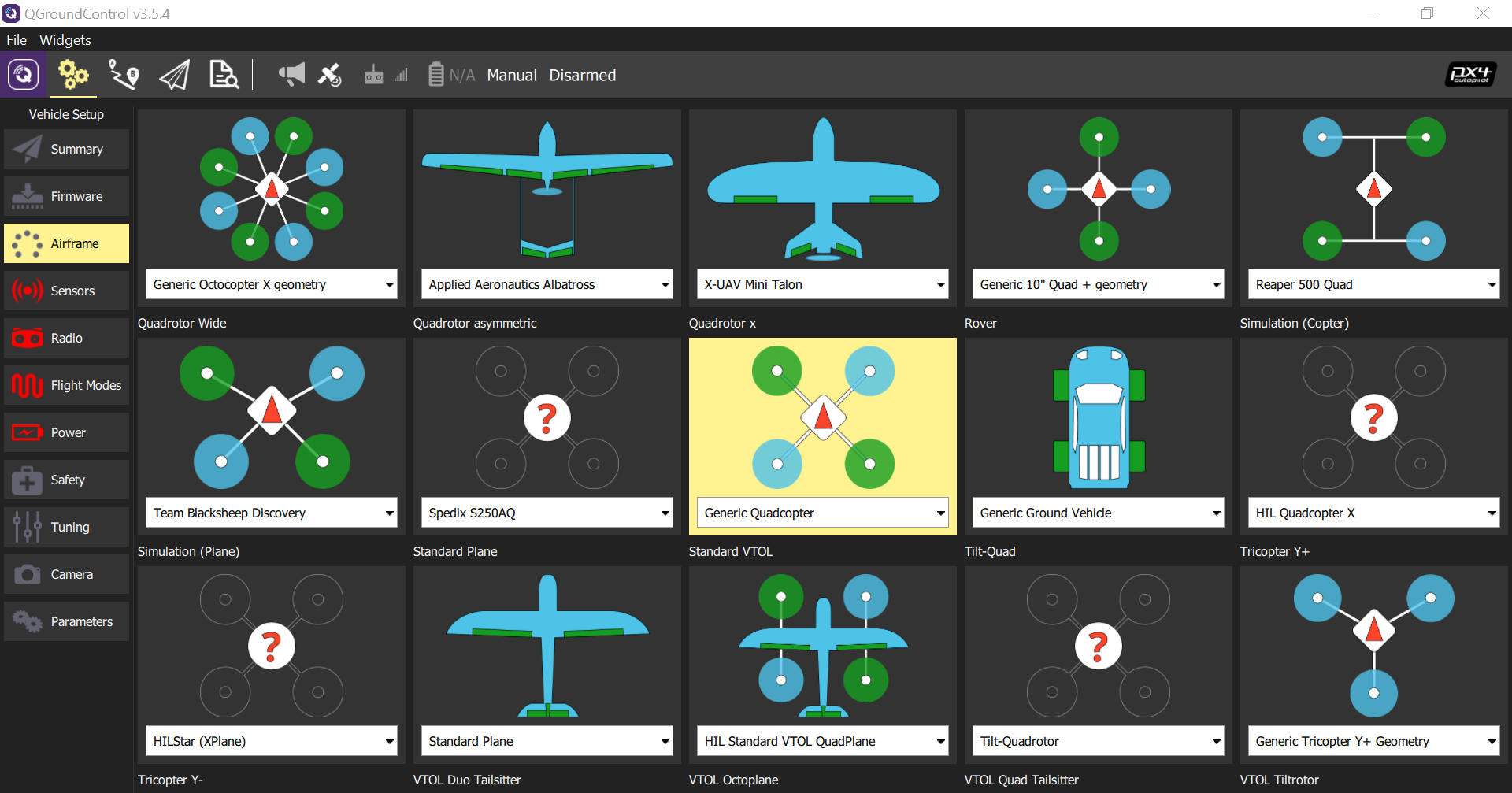Expand the Tilt-Quadrotor dropdown

tap(1099, 741)
